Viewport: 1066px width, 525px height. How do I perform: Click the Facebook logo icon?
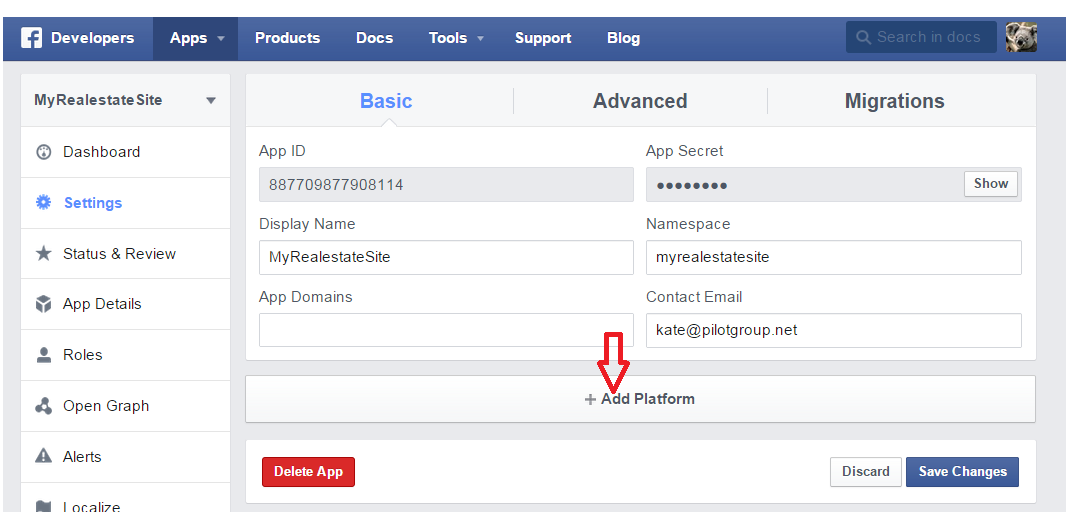(31, 38)
